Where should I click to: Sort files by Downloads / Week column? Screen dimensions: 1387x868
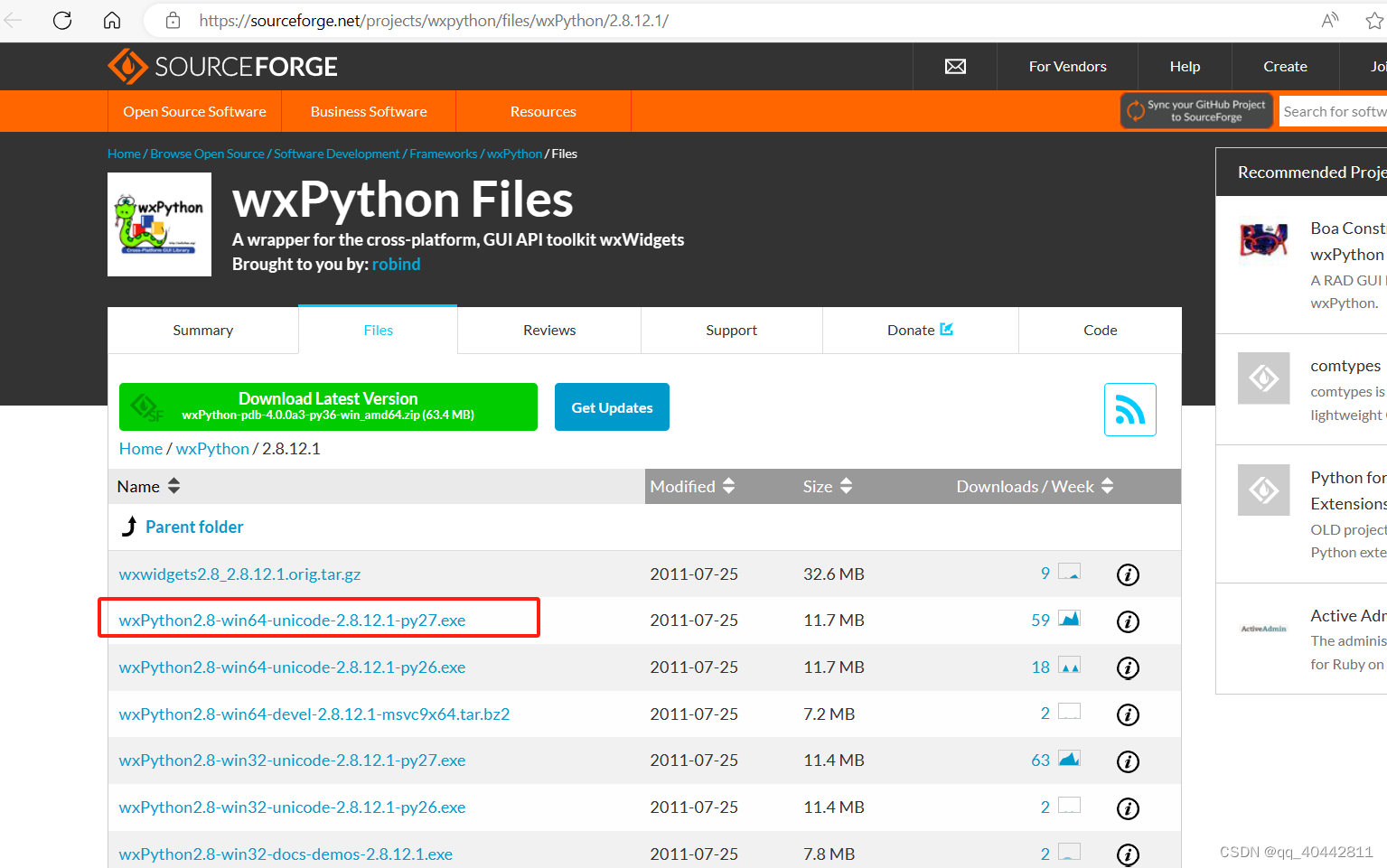(x=1035, y=486)
